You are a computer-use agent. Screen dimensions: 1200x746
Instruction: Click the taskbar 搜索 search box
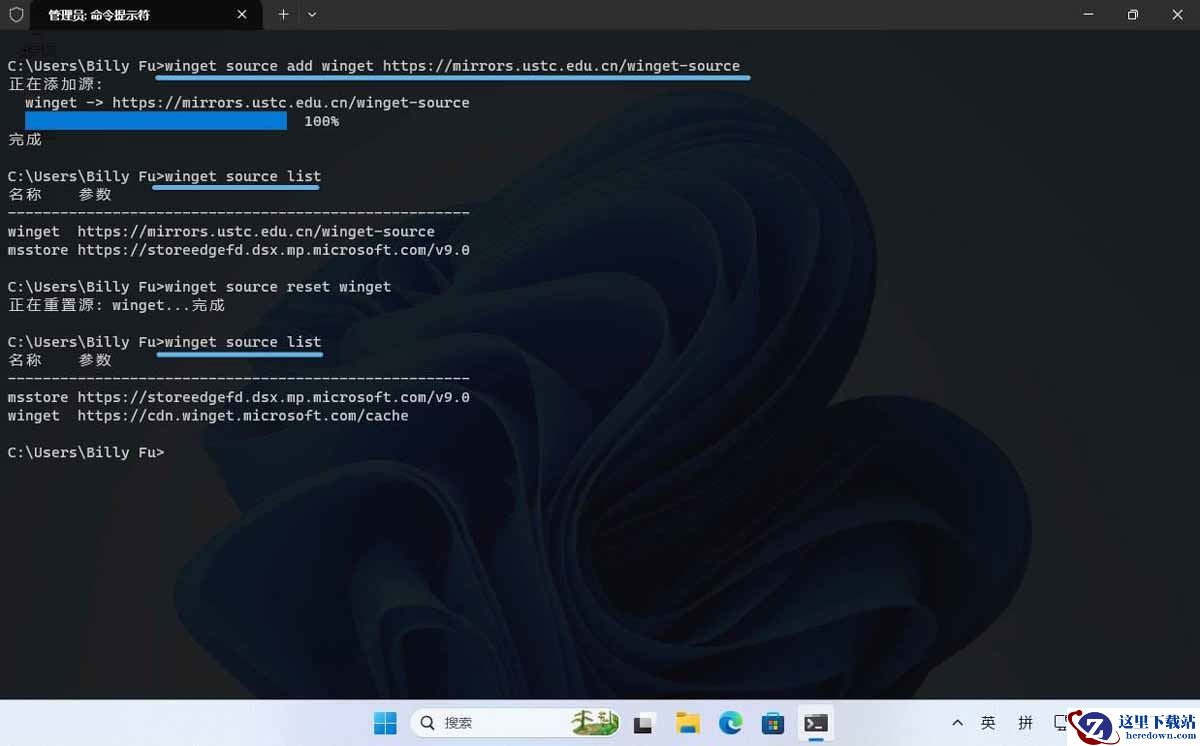tap(515, 723)
